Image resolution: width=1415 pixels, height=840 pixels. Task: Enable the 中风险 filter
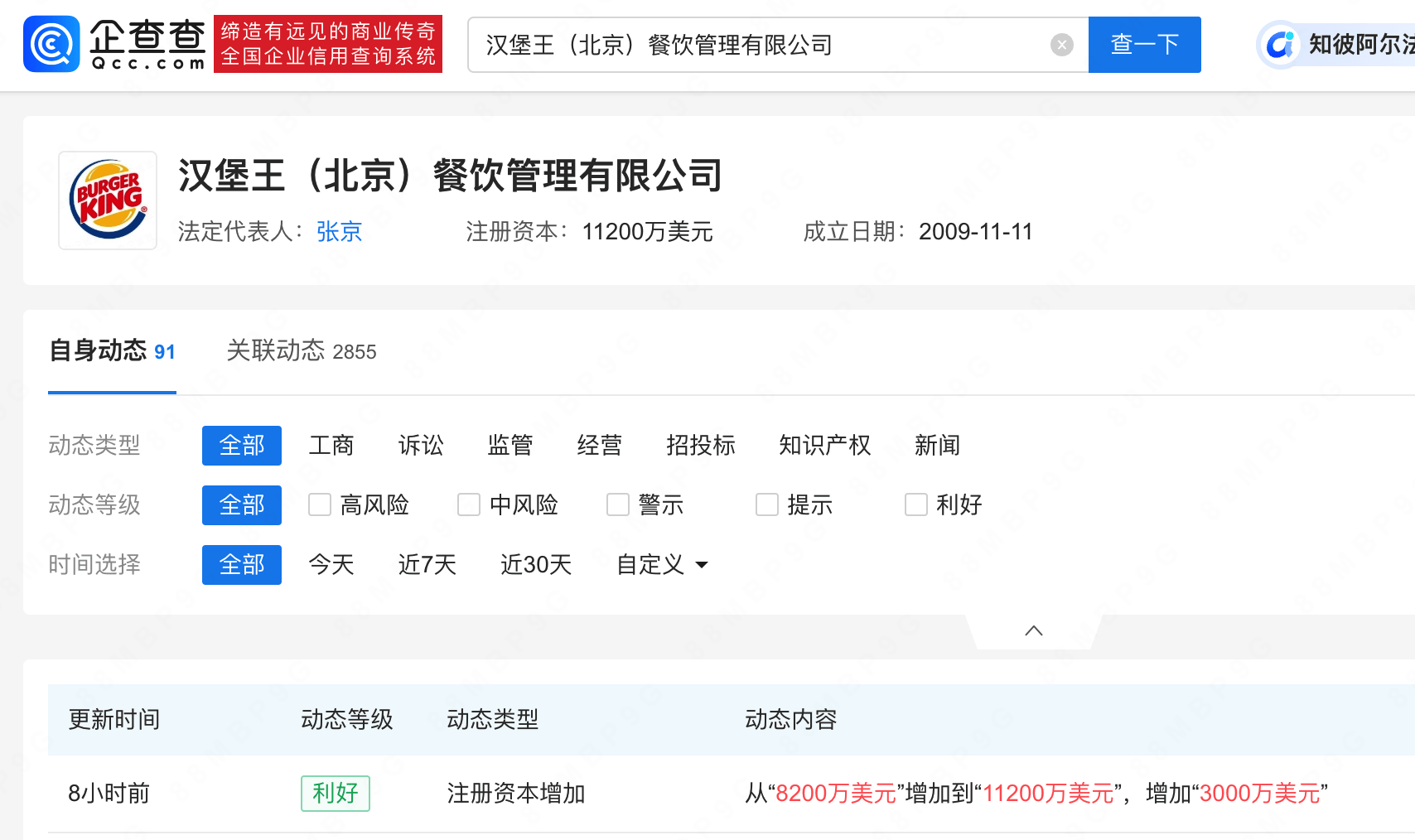coord(468,504)
